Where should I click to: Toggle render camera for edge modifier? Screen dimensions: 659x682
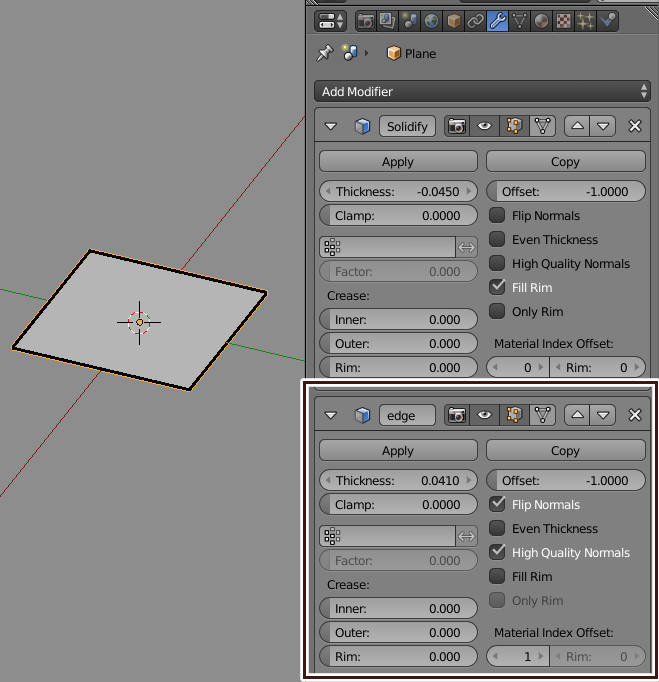[457, 415]
